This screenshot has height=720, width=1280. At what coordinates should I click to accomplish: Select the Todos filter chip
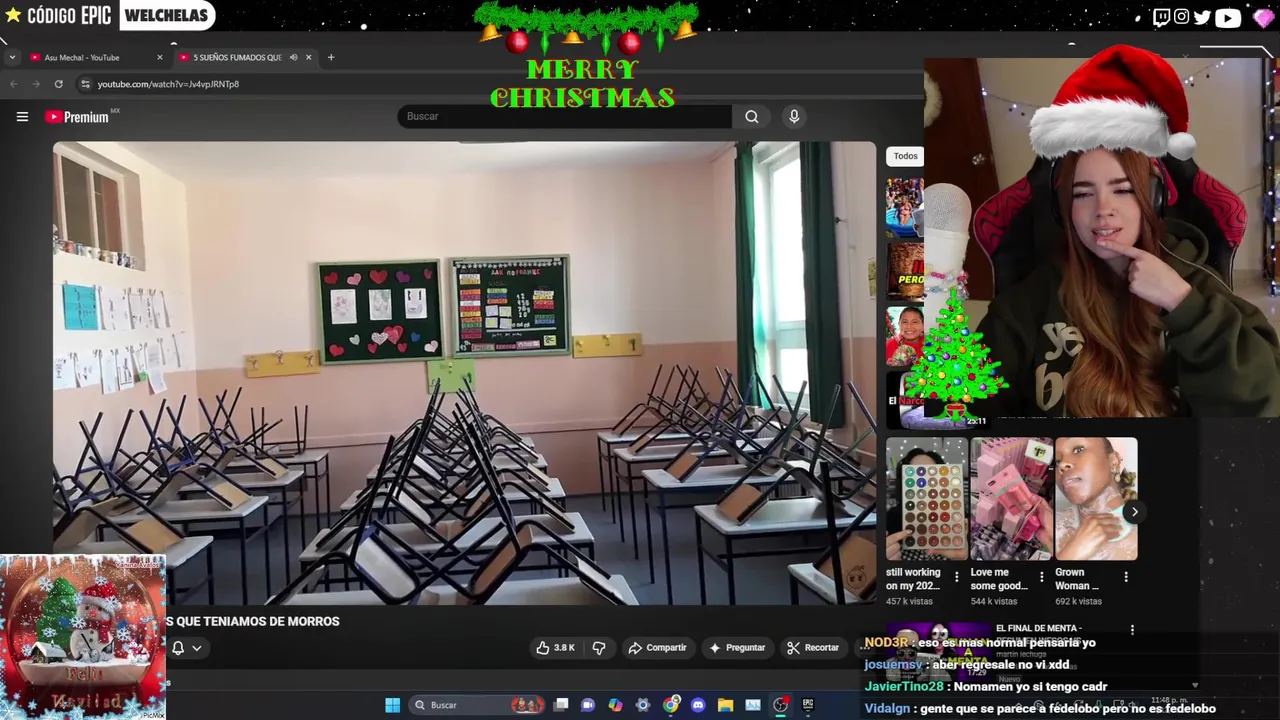(x=905, y=156)
